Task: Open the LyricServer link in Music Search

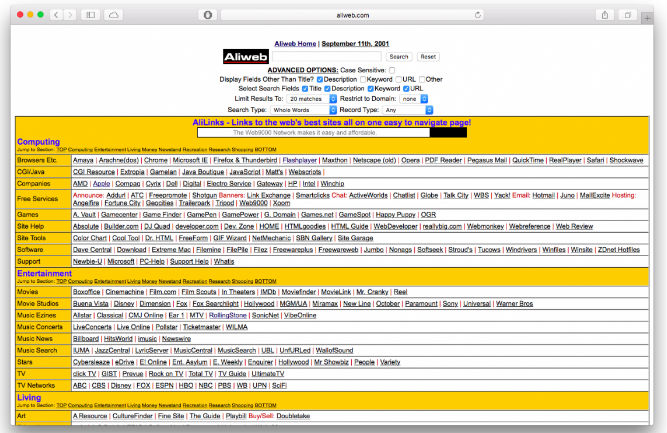Action: tap(152, 350)
